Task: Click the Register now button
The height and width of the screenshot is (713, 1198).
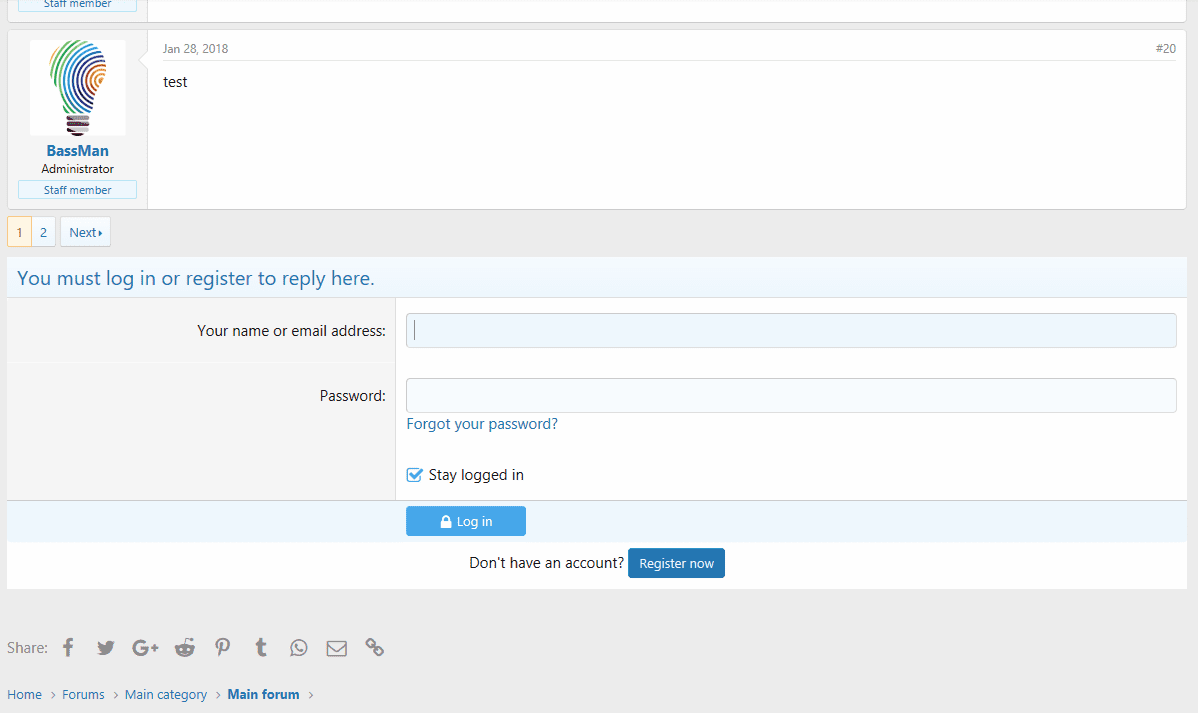Action: (x=676, y=563)
